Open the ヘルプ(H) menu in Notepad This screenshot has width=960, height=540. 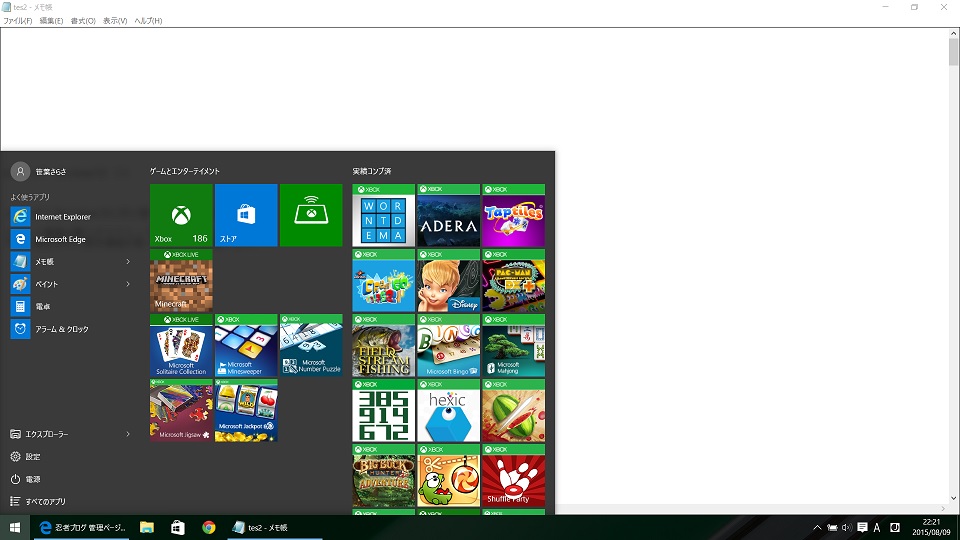(148, 21)
